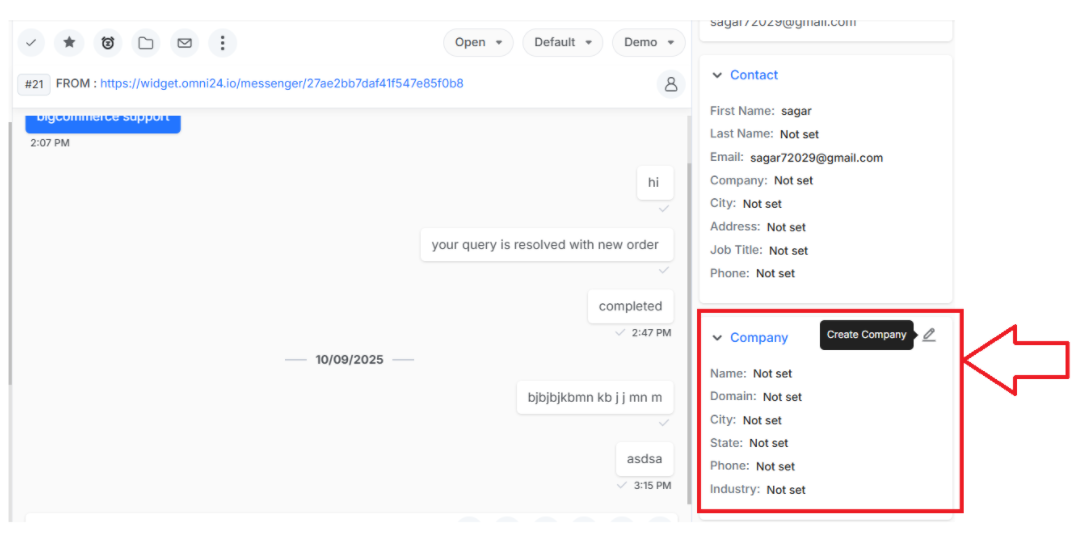Open the Default dropdown

[x=562, y=43]
